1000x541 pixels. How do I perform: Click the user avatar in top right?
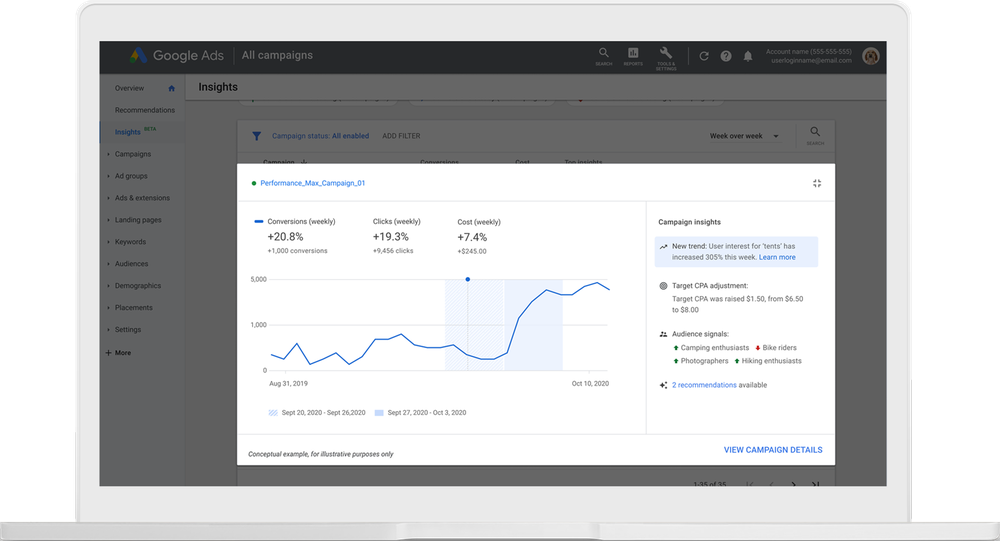click(871, 56)
